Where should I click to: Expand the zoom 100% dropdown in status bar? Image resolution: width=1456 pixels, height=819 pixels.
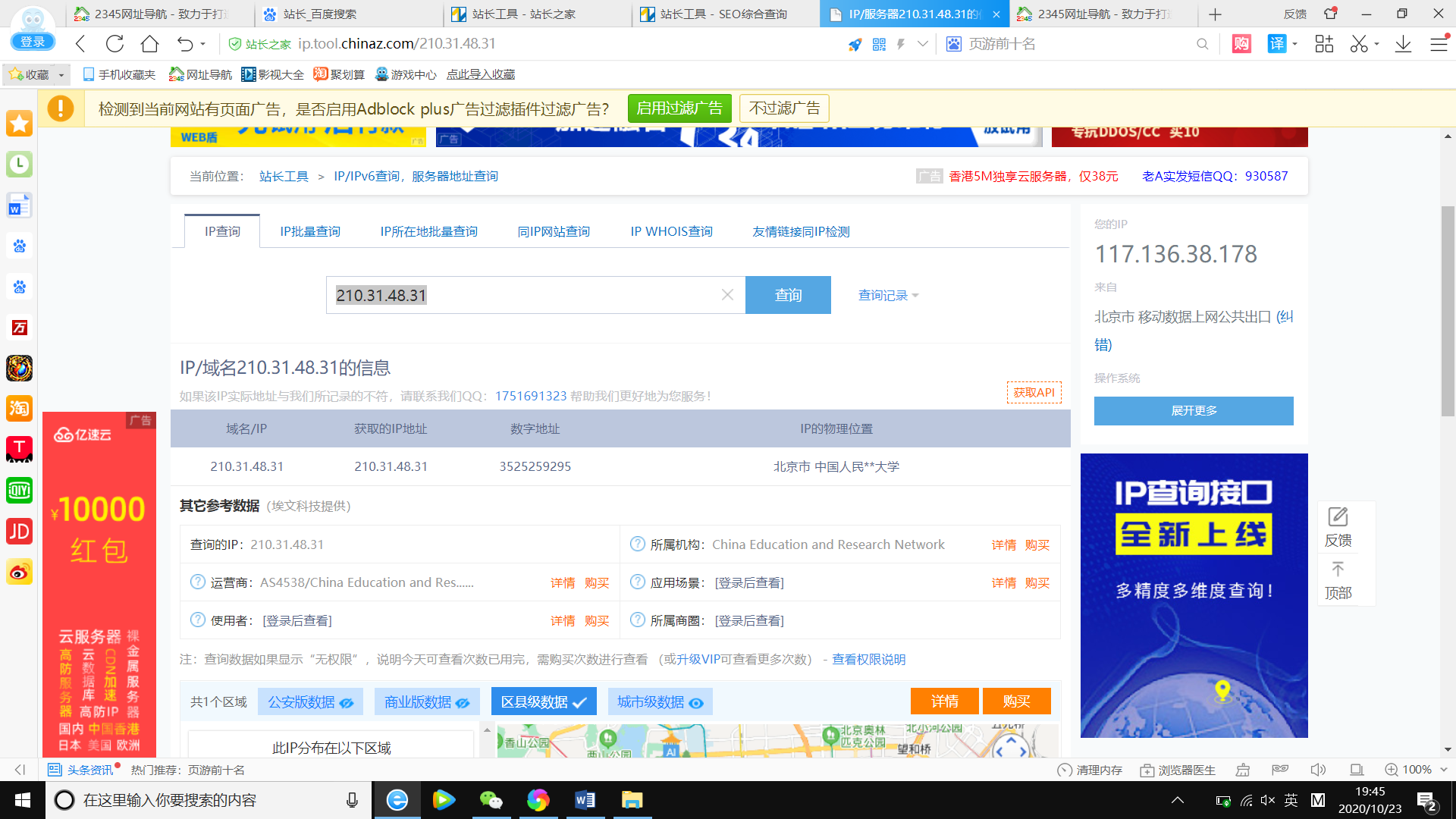click(x=1444, y=770)
